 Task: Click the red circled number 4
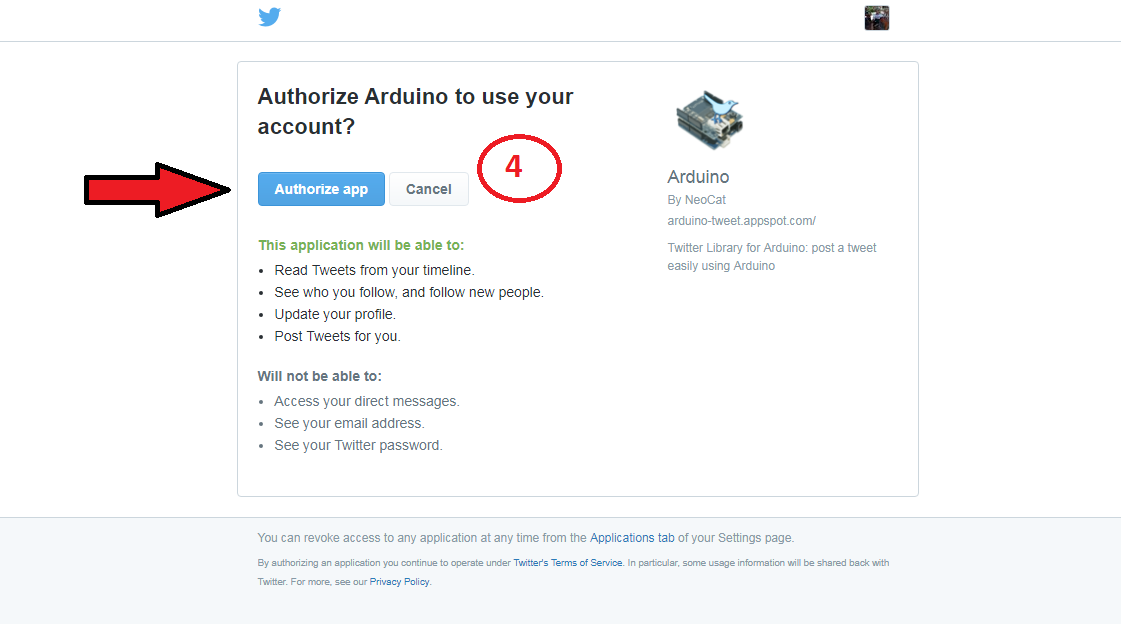coord(519,168)
